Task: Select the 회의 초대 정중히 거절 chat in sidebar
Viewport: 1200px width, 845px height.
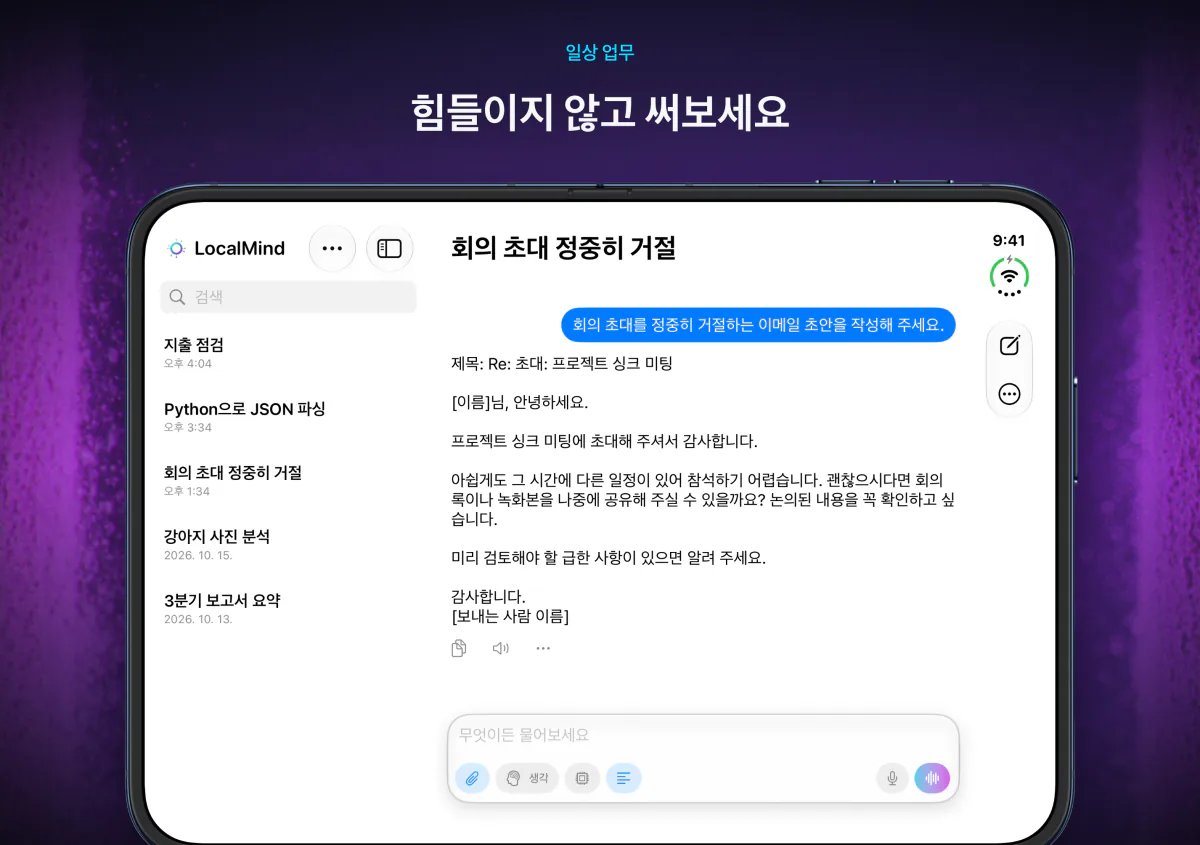Action: (288, 481)
